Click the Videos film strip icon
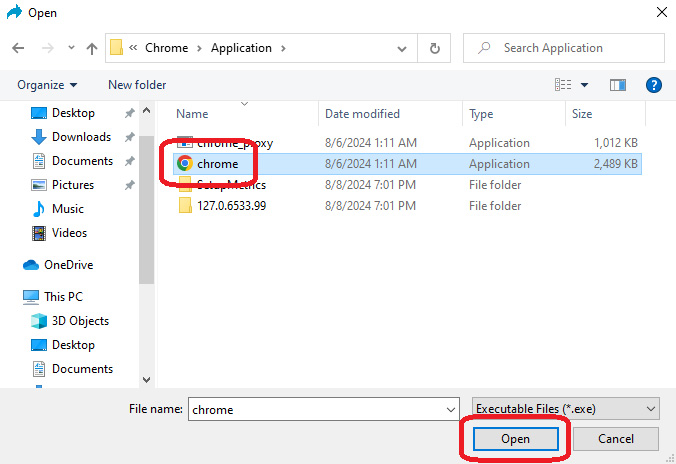The image size is (676, 464). 39,233
